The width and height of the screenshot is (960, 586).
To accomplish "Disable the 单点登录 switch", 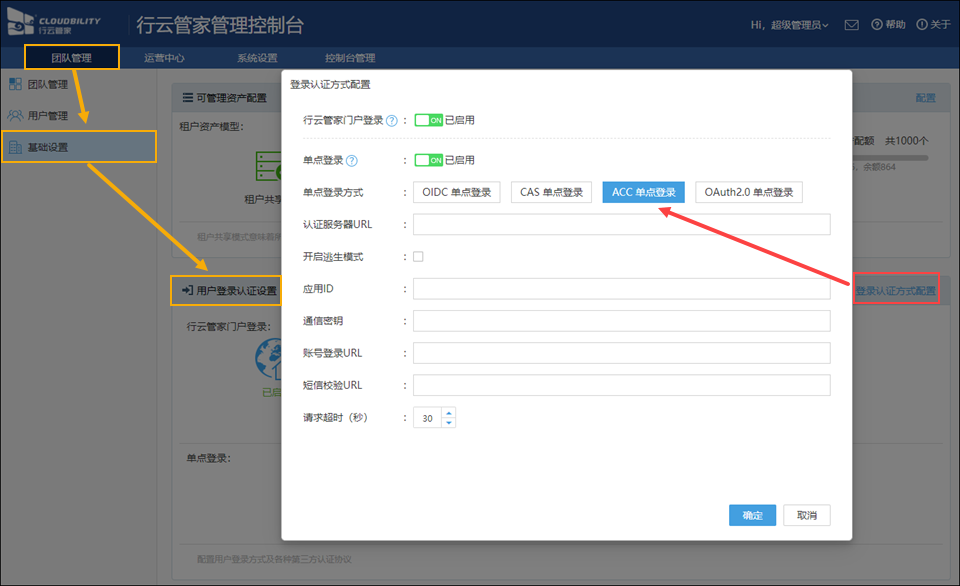I will tap(428, 160).
